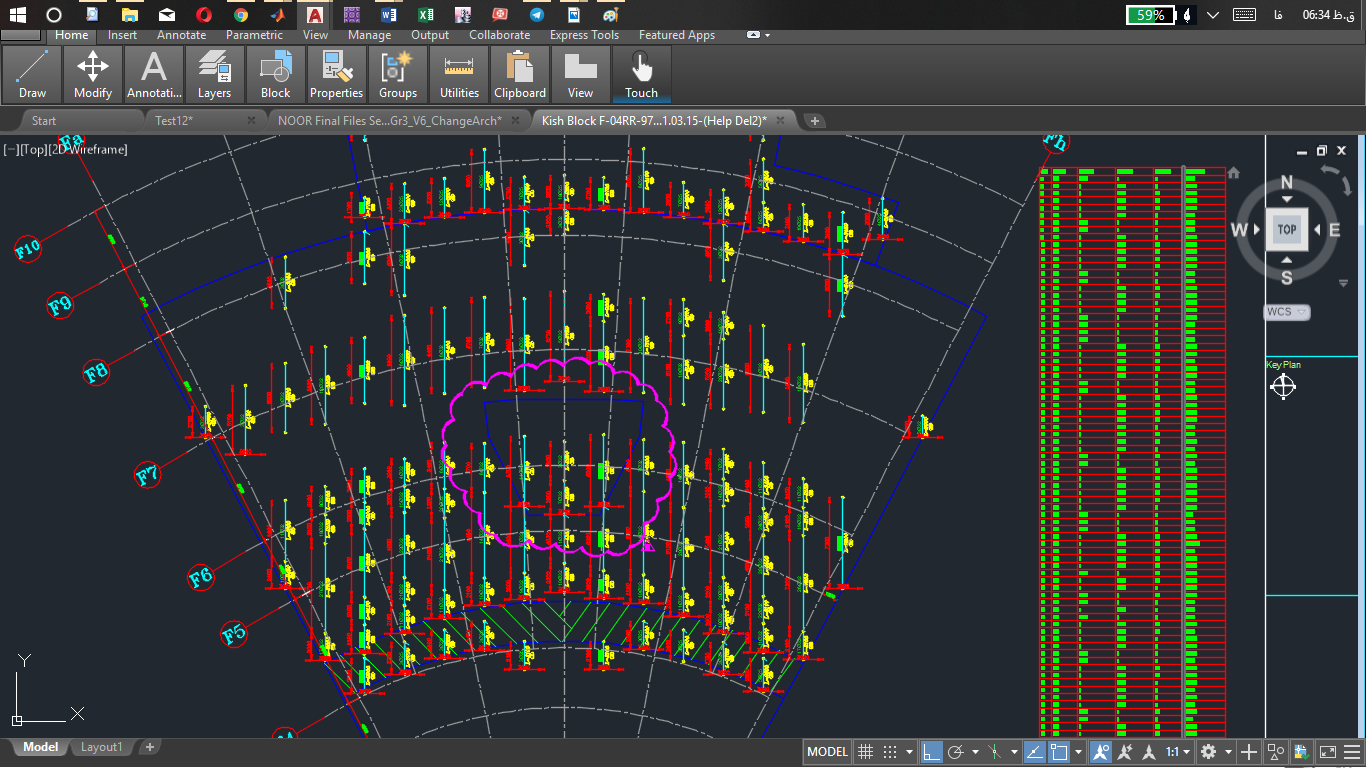Toggle Object Snap in status bar
1366x768 pixels.
point(1059,752)
